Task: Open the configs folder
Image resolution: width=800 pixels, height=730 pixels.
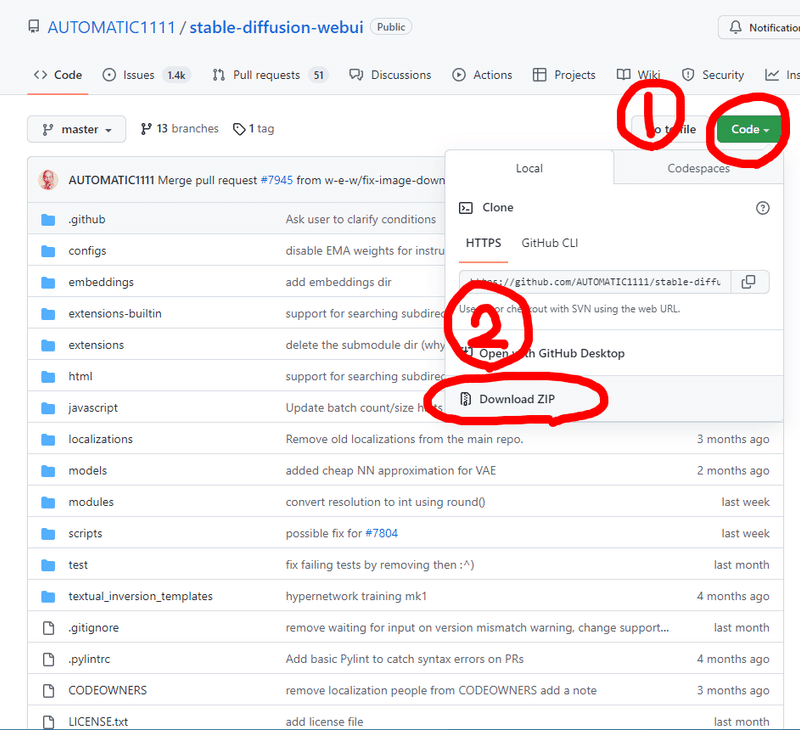Action: point(87,251)
